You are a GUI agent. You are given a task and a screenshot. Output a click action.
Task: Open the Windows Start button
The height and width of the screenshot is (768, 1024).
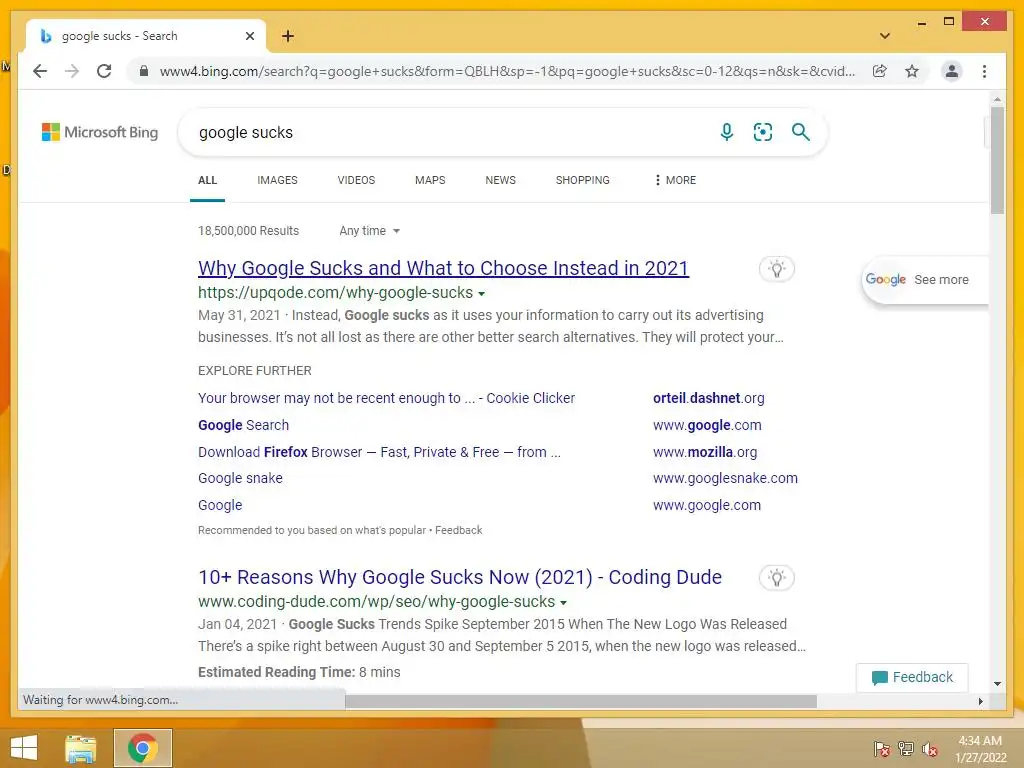(x=24, y=748)
